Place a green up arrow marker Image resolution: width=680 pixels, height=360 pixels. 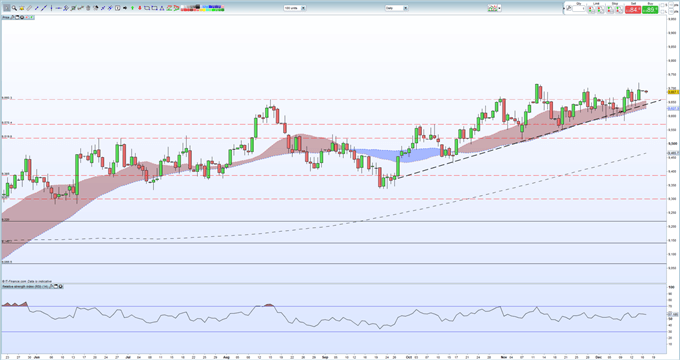[133, 8]
